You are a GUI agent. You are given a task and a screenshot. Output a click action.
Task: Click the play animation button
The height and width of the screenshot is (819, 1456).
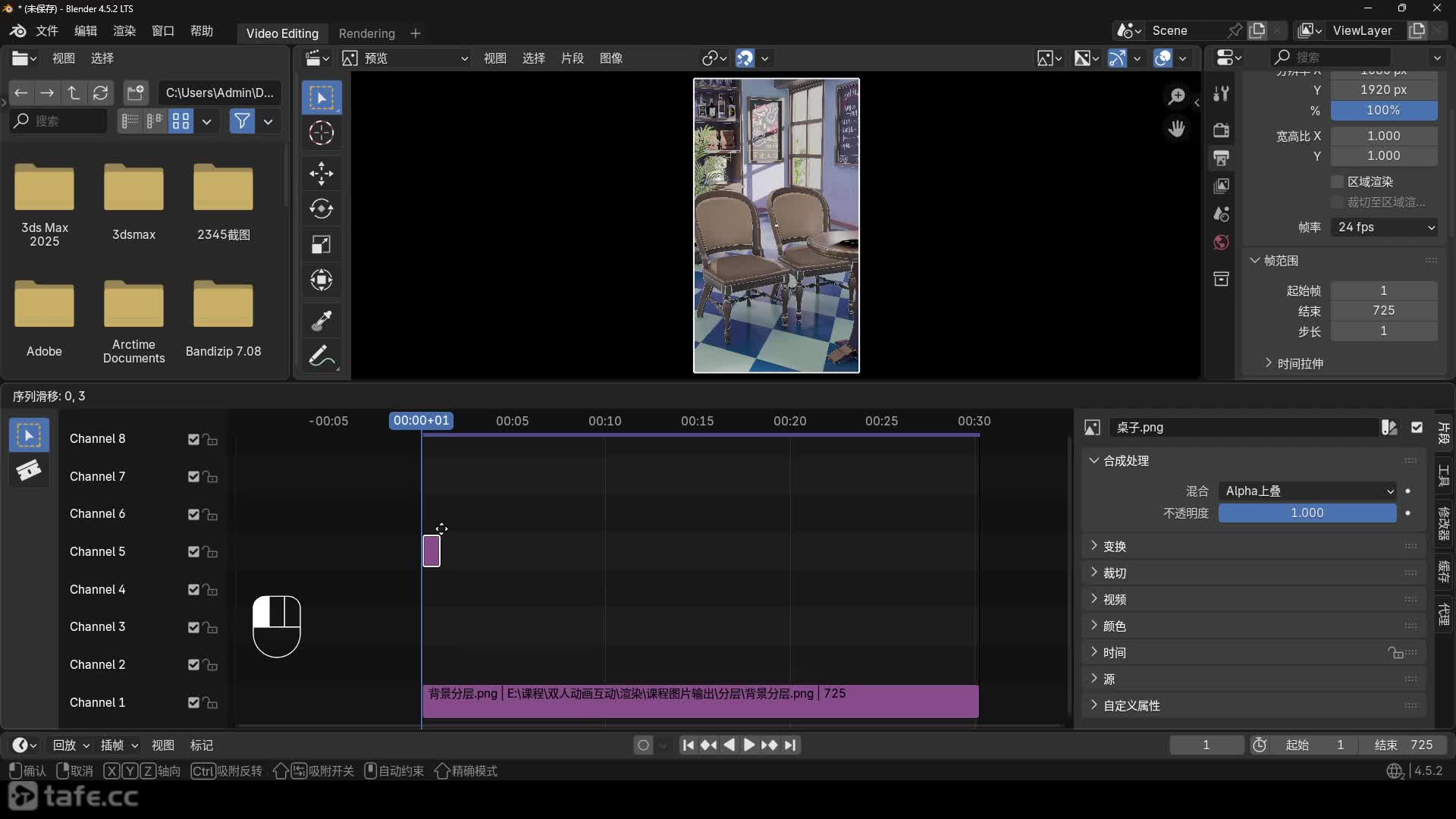[x=748, y=745]
